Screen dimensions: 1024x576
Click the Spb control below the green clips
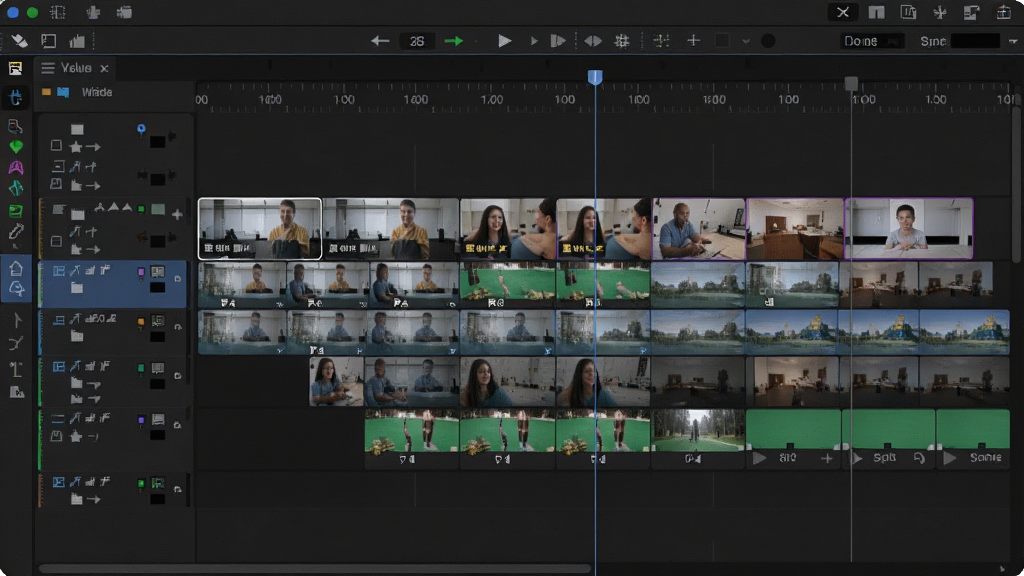click(x=884, y=458)
